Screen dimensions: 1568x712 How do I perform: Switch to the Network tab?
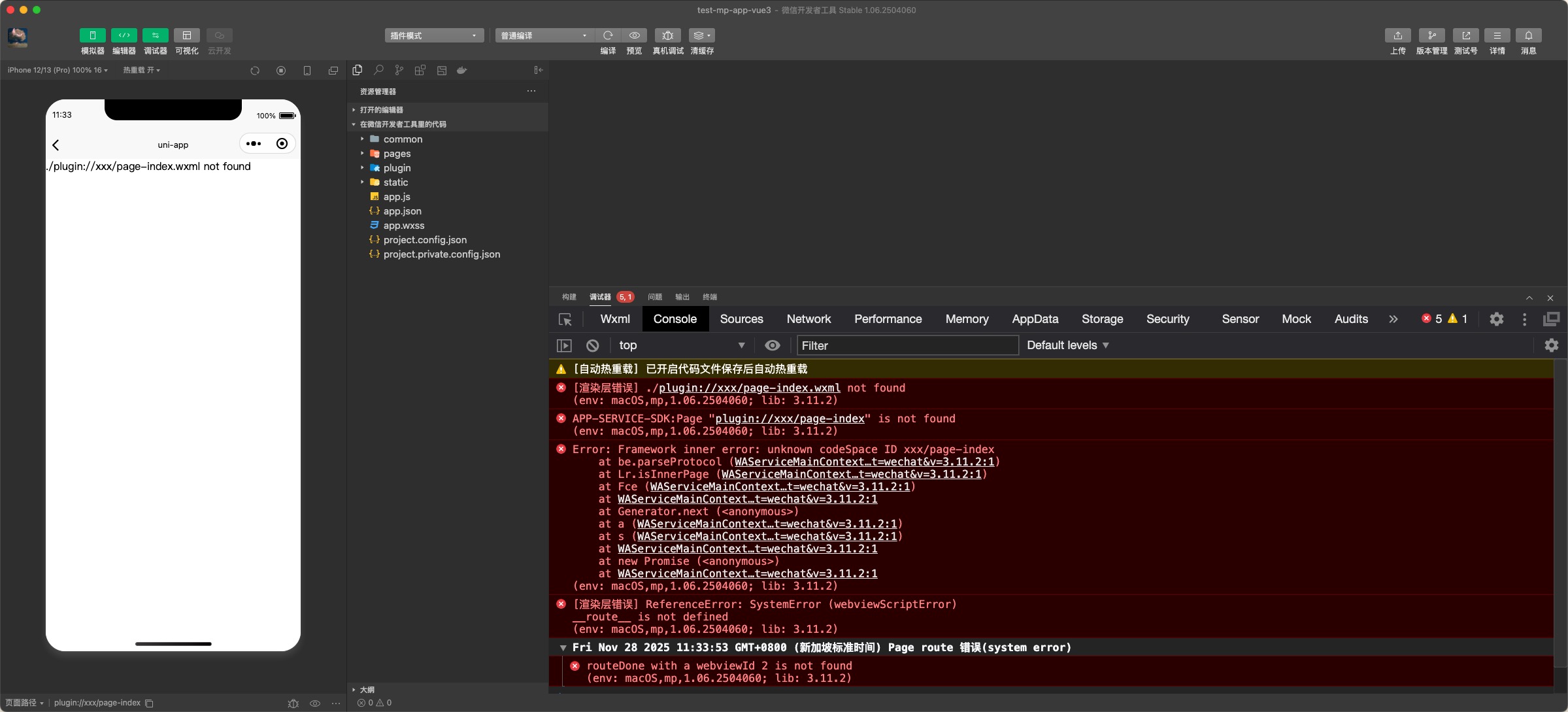(x=808, y=319)
